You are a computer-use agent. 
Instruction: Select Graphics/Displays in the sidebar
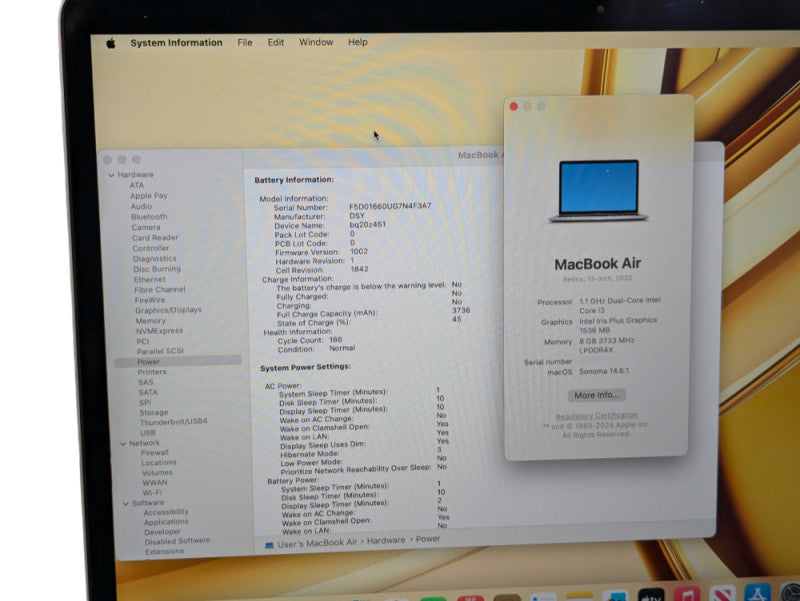[168, 310]
